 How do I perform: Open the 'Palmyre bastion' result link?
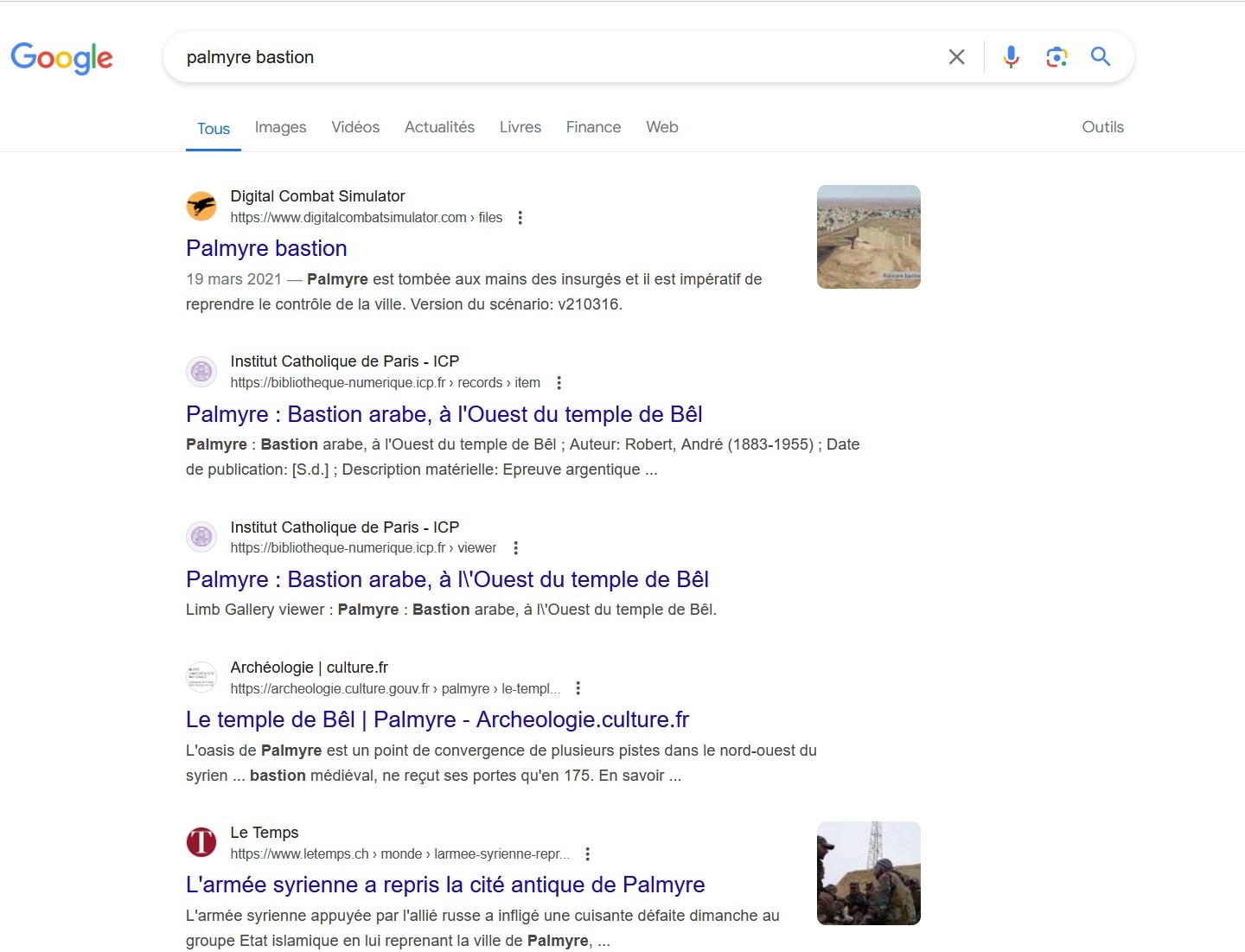point(266,248)
